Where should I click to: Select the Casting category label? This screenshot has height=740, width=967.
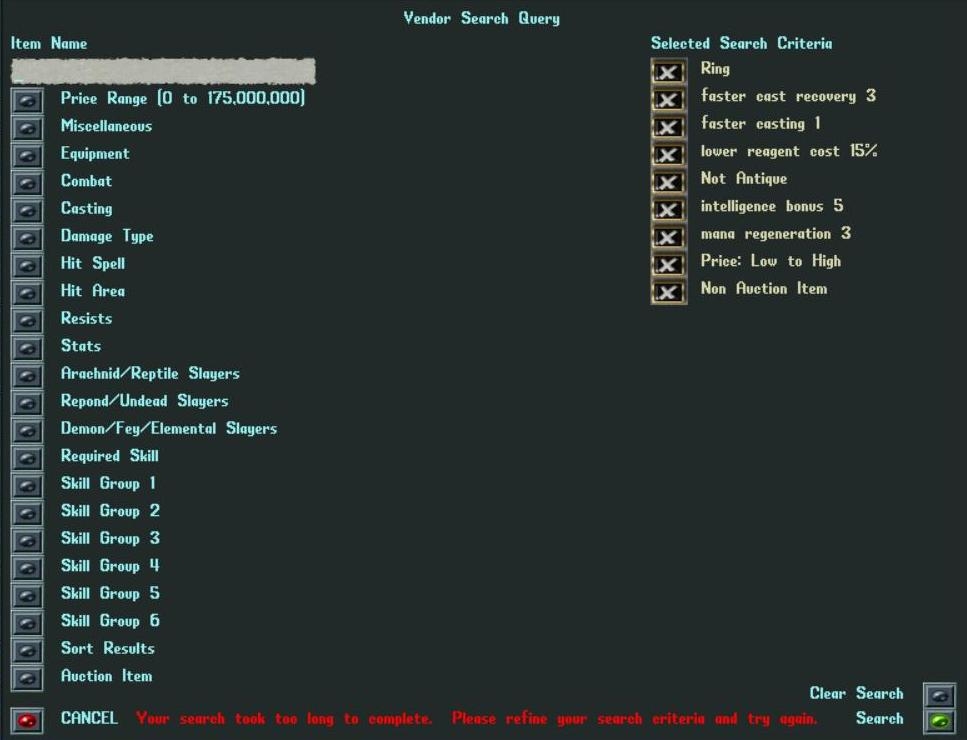point(86,208)
